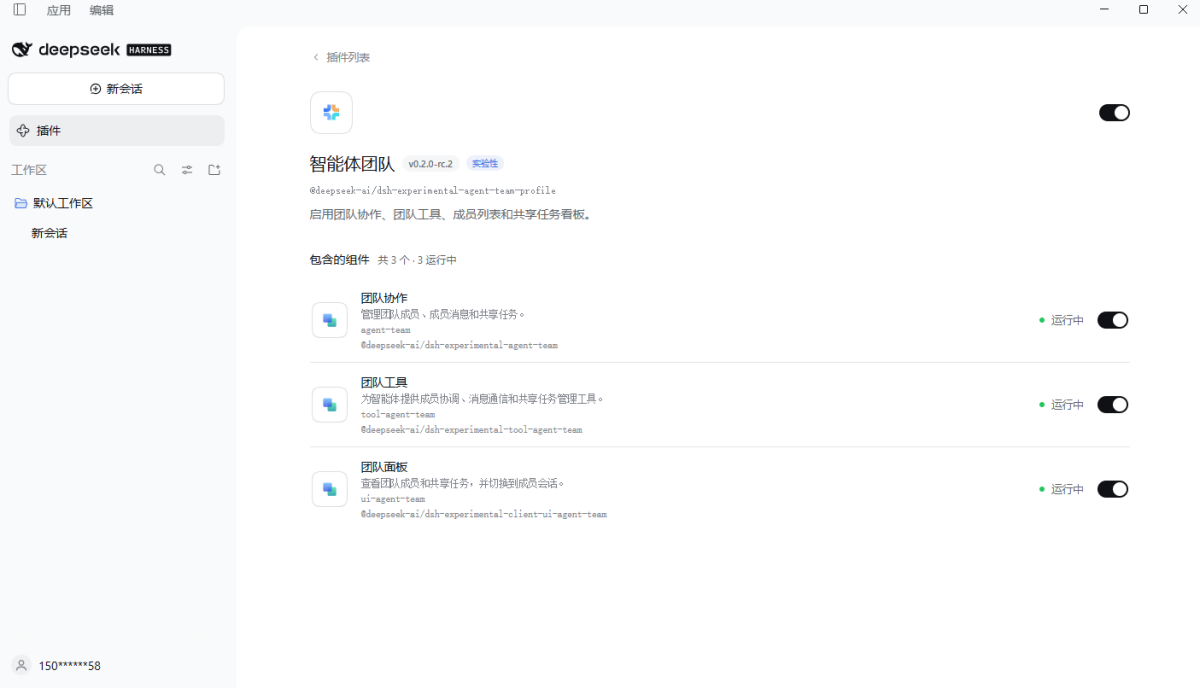Click the 包含的组件 heading

[340, 260]
